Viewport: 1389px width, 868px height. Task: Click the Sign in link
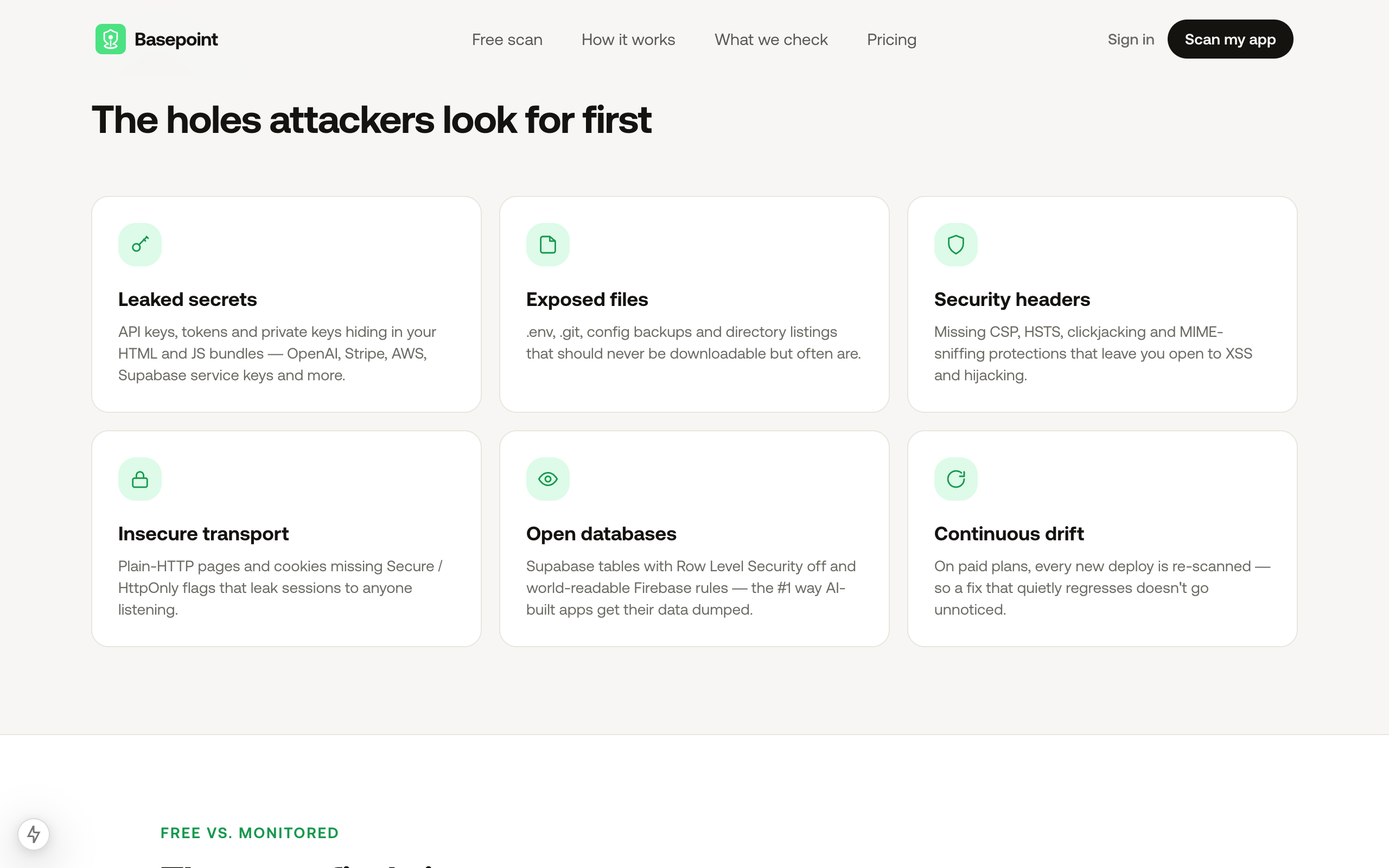pos(1131,39)
